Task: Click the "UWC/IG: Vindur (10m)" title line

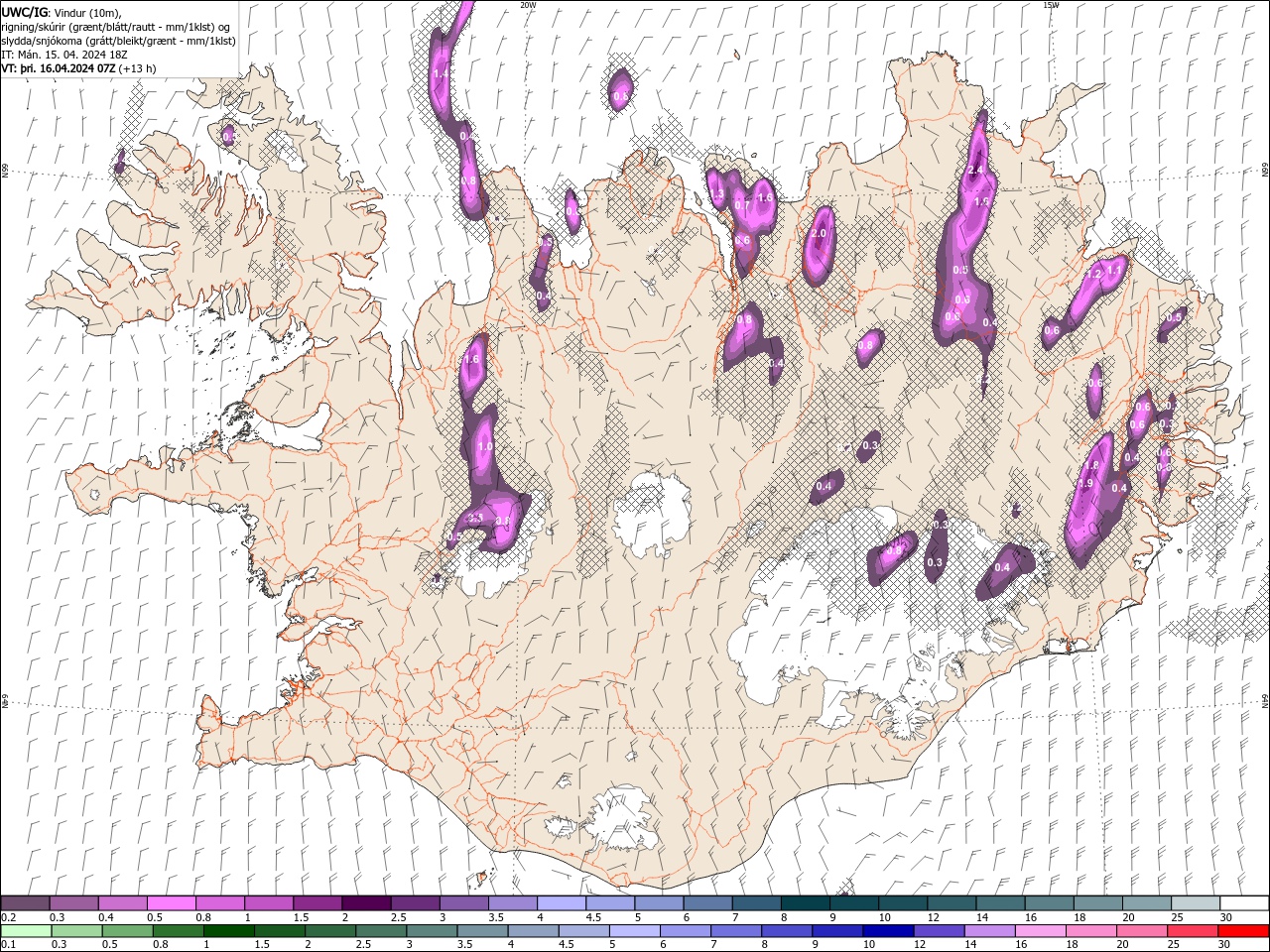Action: [x=62, y=12]
